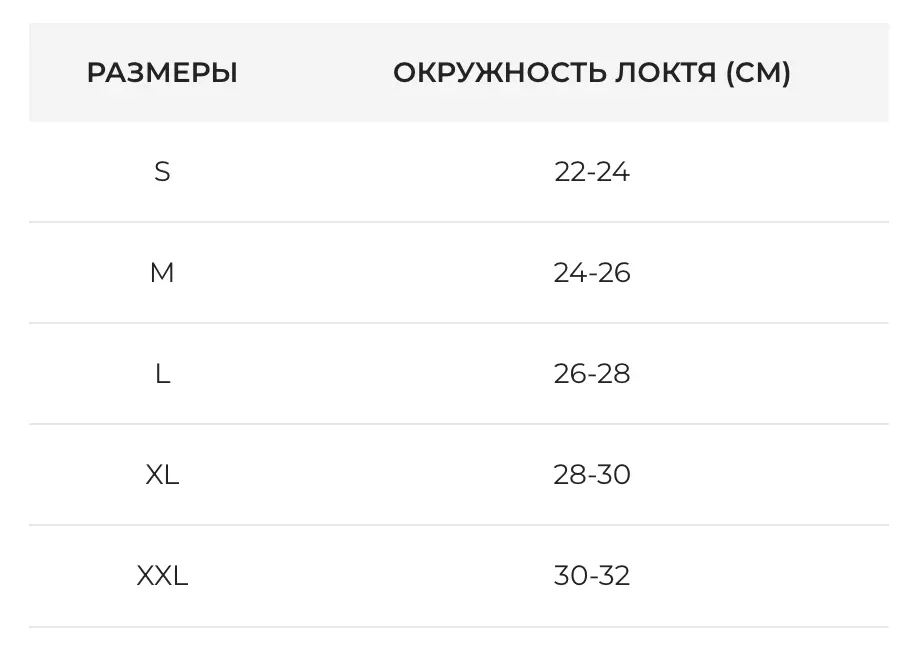Select the XL size label
Image resolution: width=920 pixels, height=652 pixels.
point(162,475)
